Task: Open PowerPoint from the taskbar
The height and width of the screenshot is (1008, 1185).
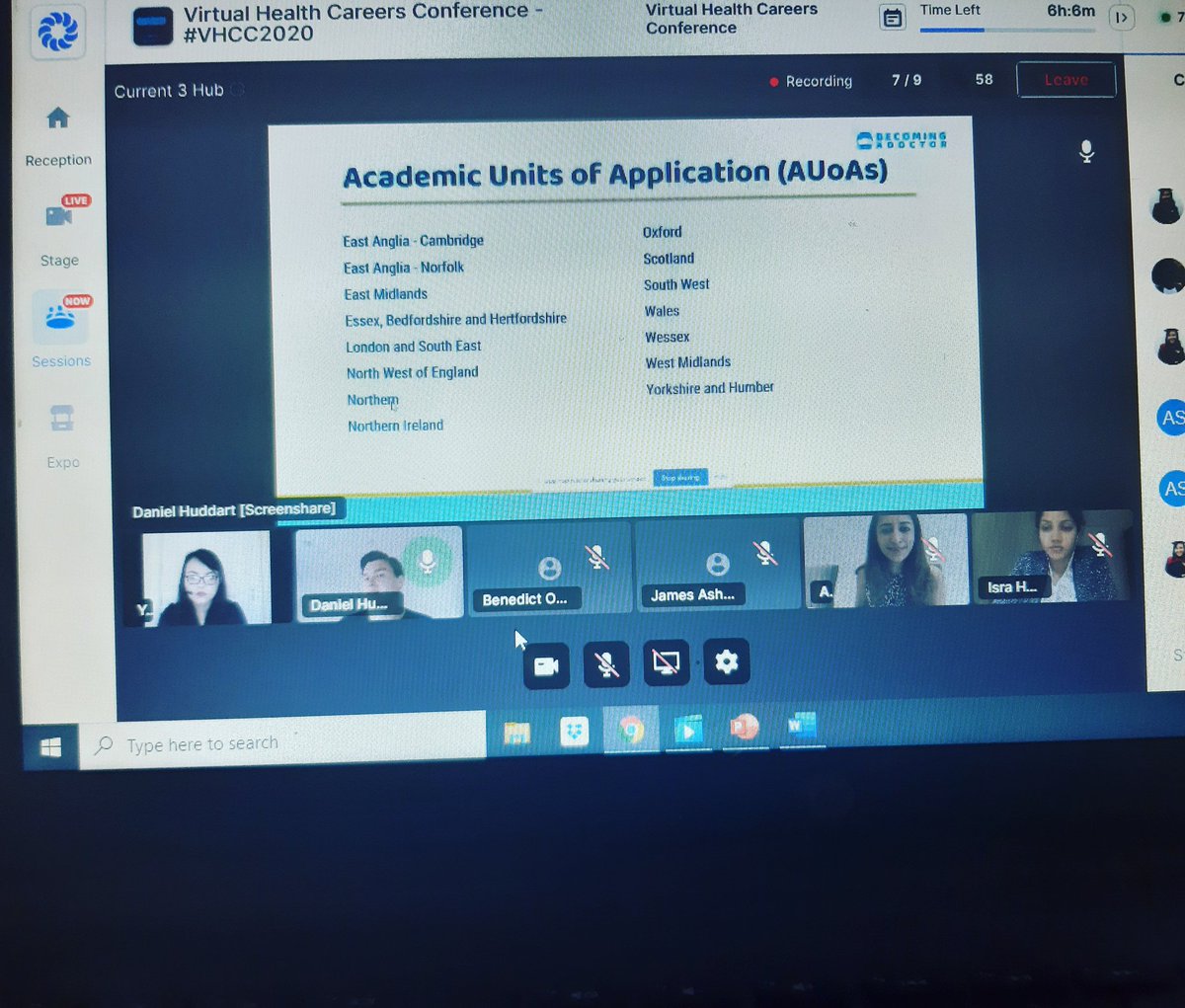Action: pos(744,727)
